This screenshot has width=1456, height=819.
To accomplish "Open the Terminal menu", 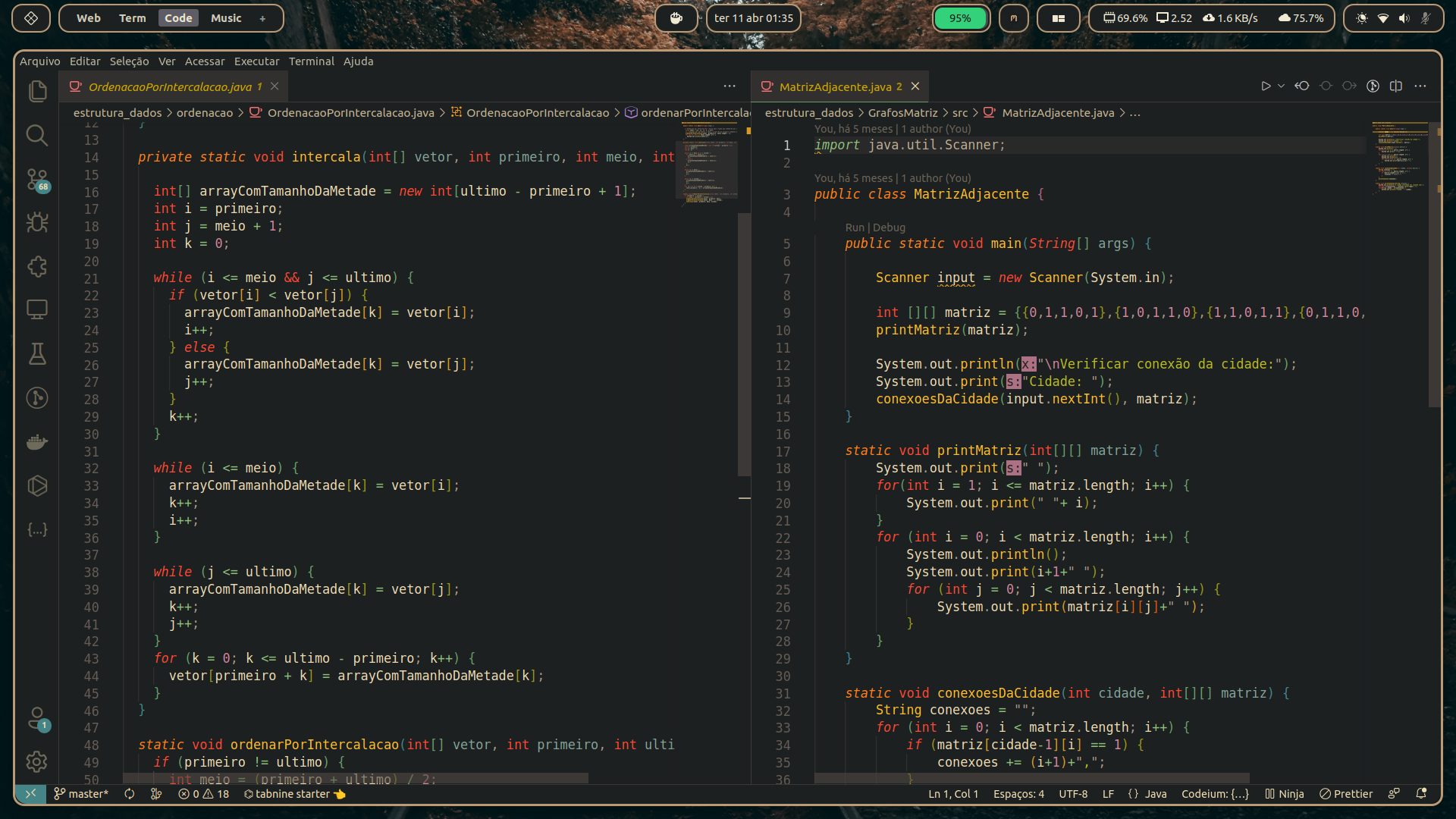I will (311, 61).
